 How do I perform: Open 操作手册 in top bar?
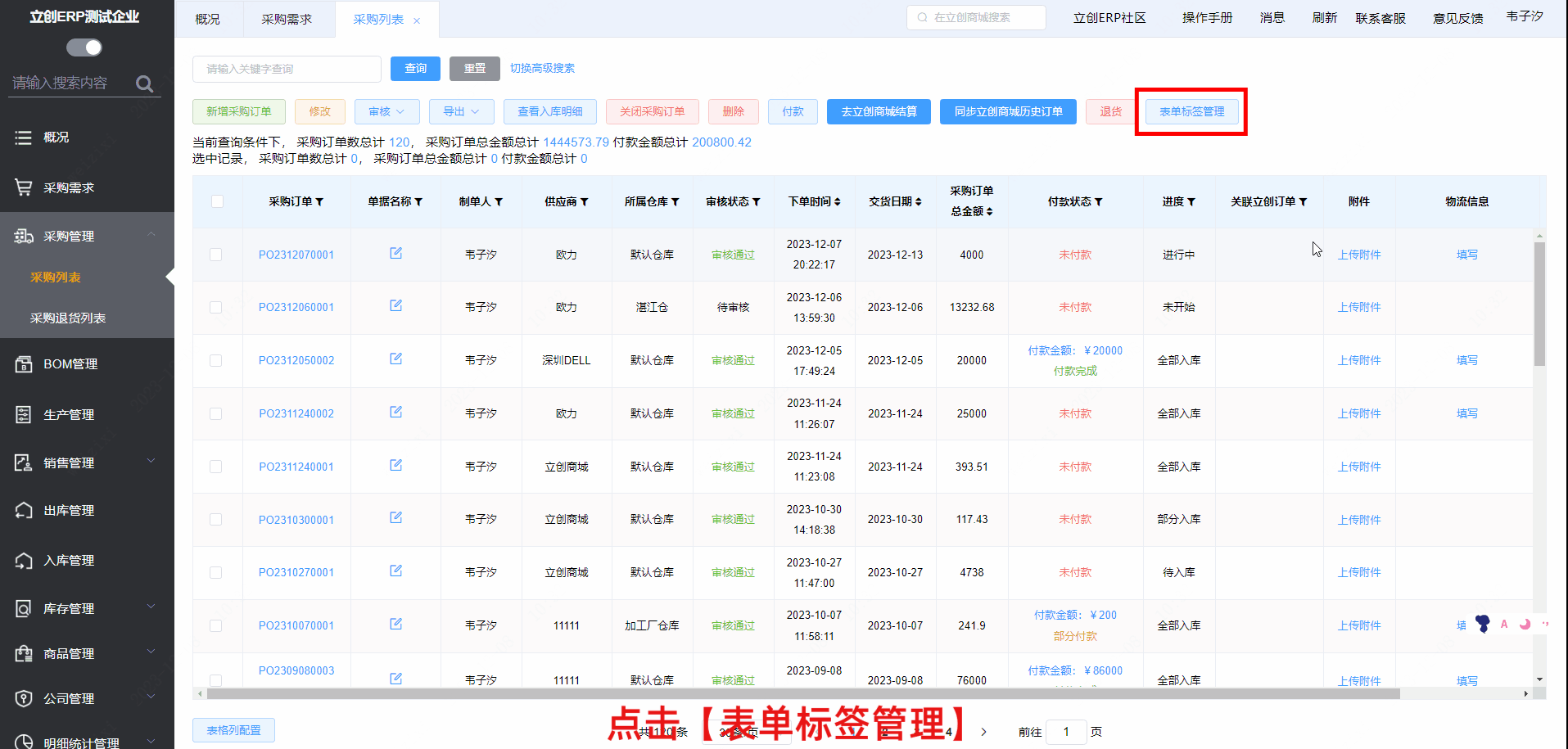1207,18
